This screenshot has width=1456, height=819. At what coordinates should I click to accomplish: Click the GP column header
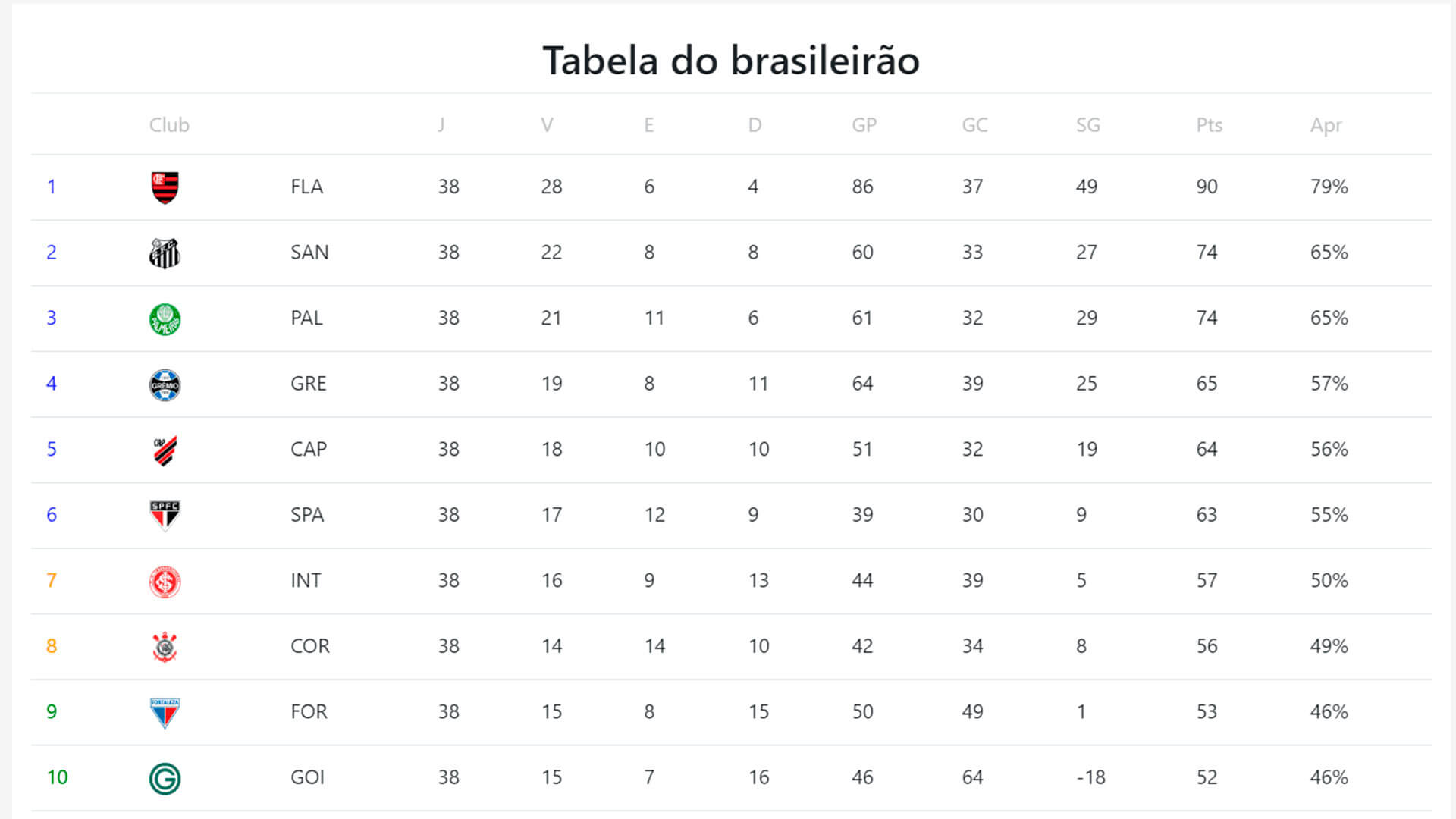[864, 125]
